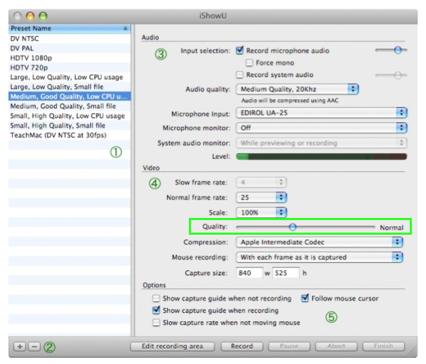Open the Mouse recording dropdown
This screenshot has height=364, width=426.
click(x=319, y=257)
